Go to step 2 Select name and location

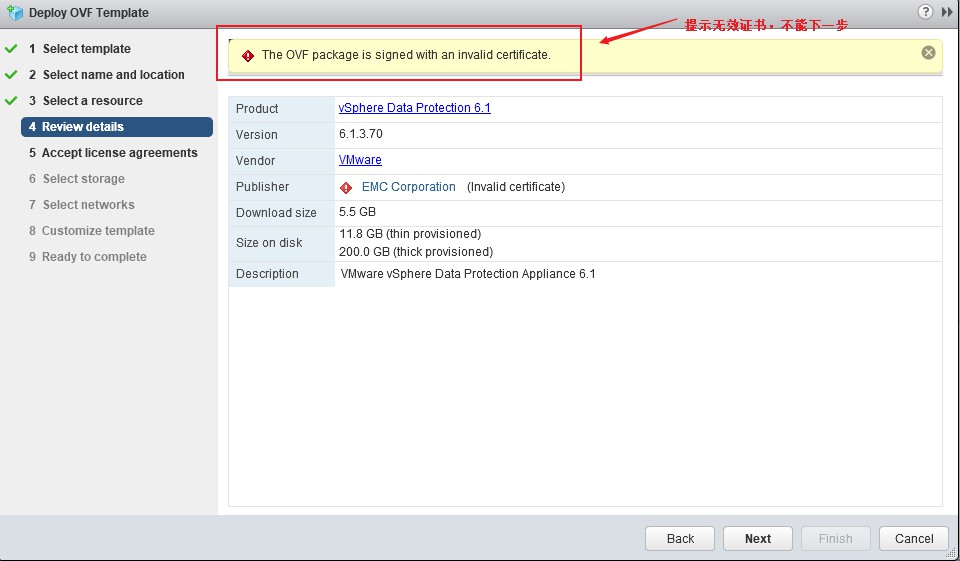(107, 75)
